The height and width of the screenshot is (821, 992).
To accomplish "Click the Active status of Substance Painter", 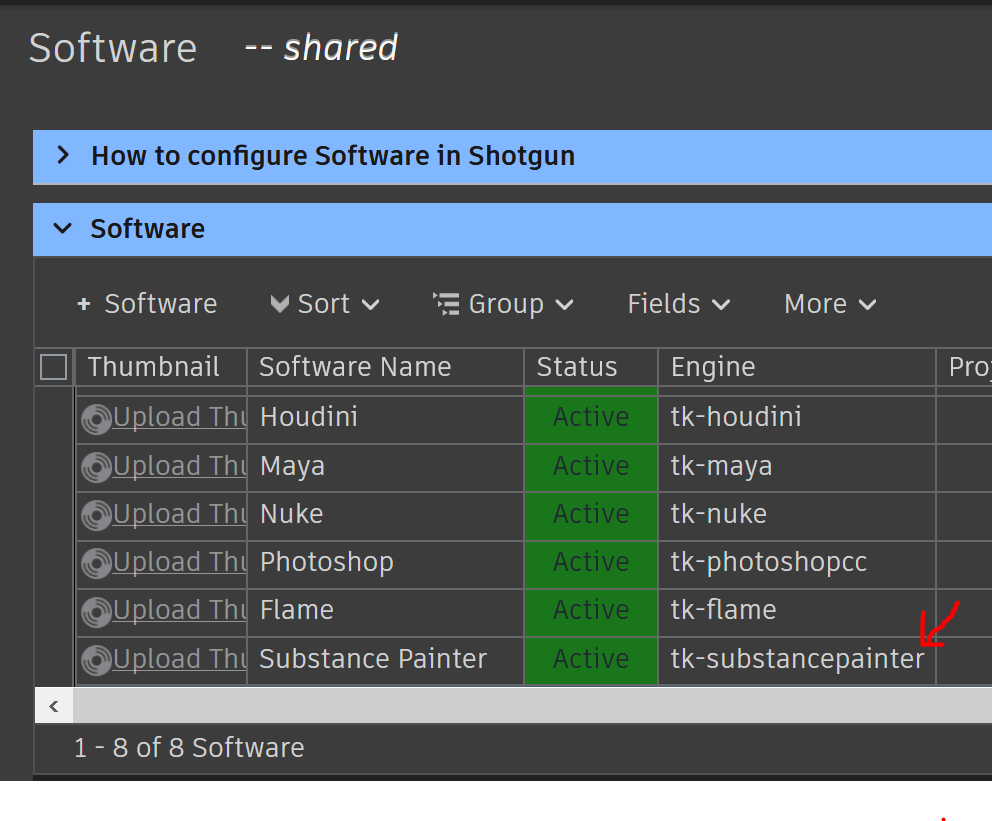I will pyautogui.click(x=592, y=661).
